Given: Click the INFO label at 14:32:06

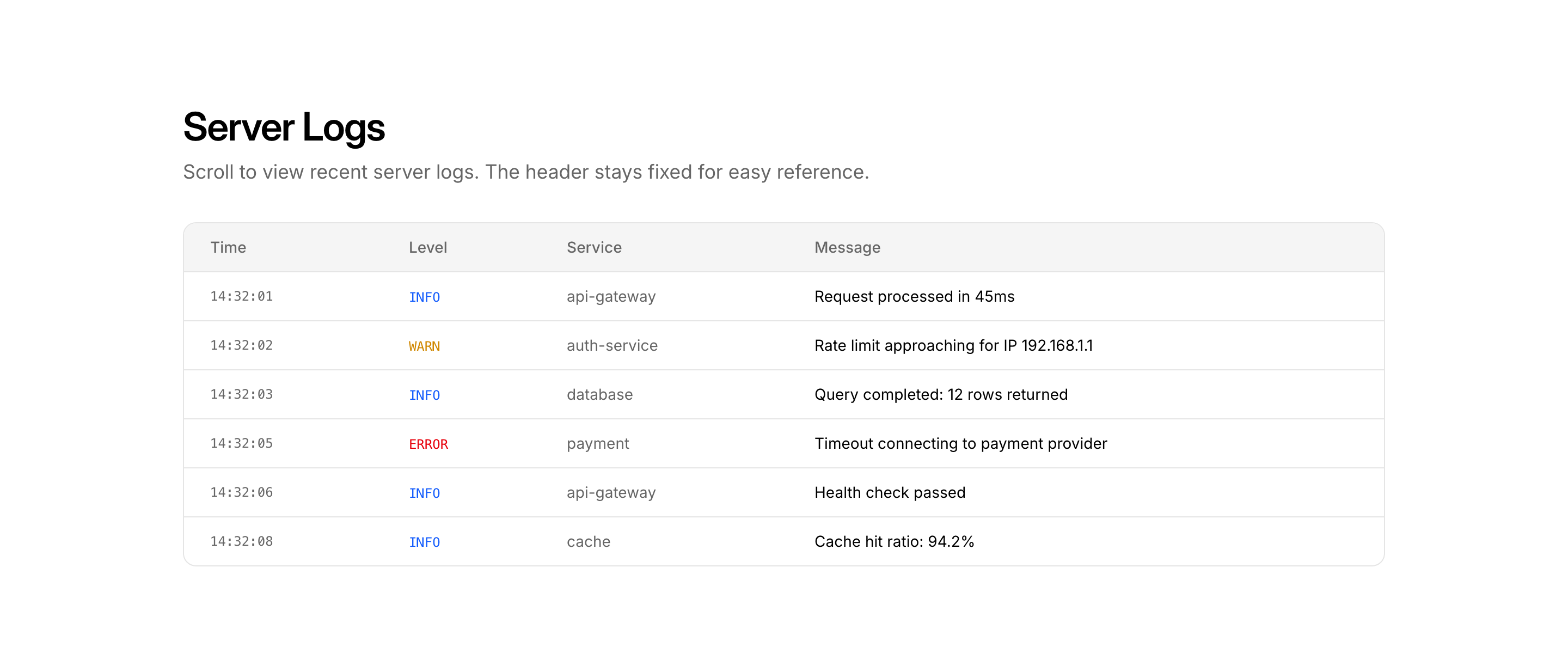Looking at the screenshot, I should click(x=424, y=492).
